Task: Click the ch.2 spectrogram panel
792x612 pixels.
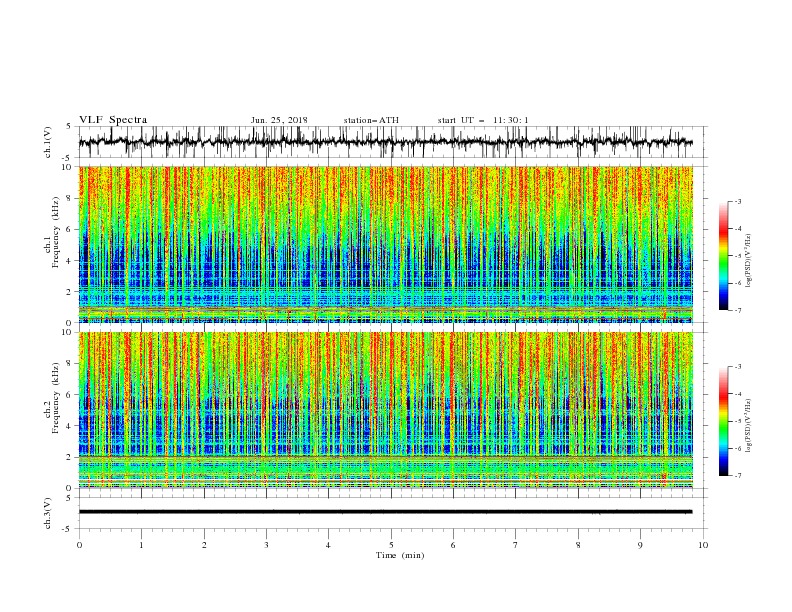Action: click(386, 410)
